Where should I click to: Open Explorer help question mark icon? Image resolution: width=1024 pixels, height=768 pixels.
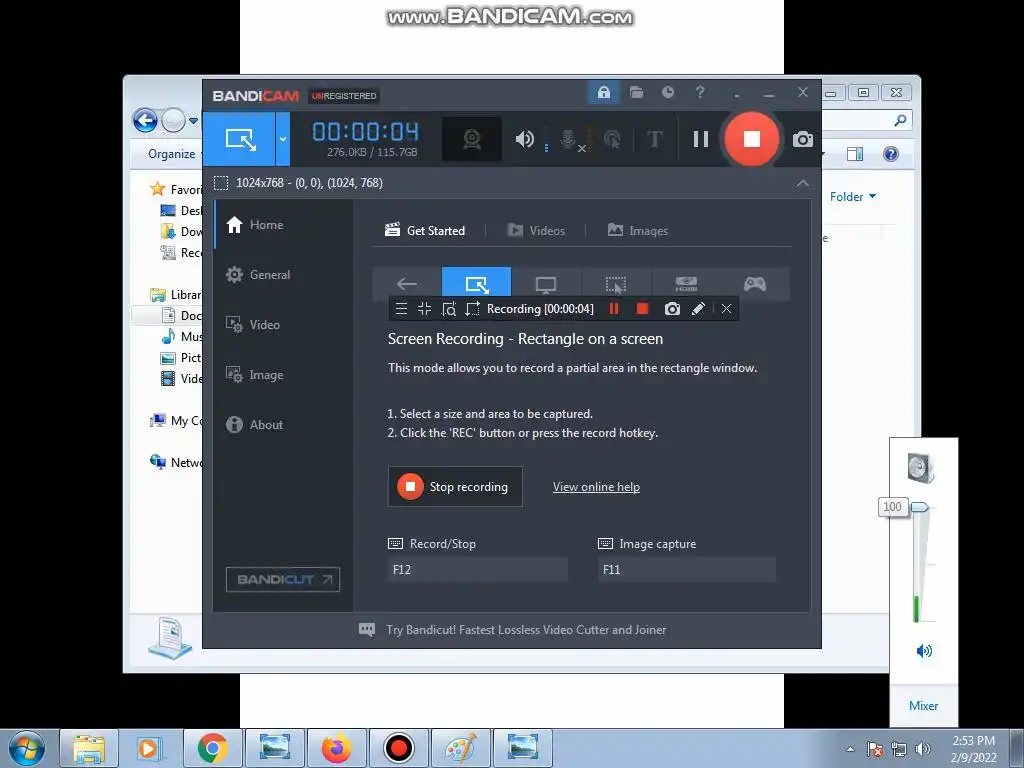[891, 154]
